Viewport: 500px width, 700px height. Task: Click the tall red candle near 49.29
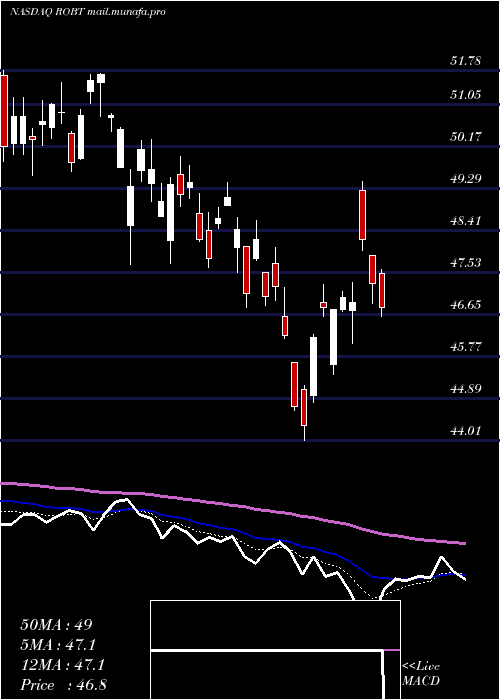[x=362, y=216]
